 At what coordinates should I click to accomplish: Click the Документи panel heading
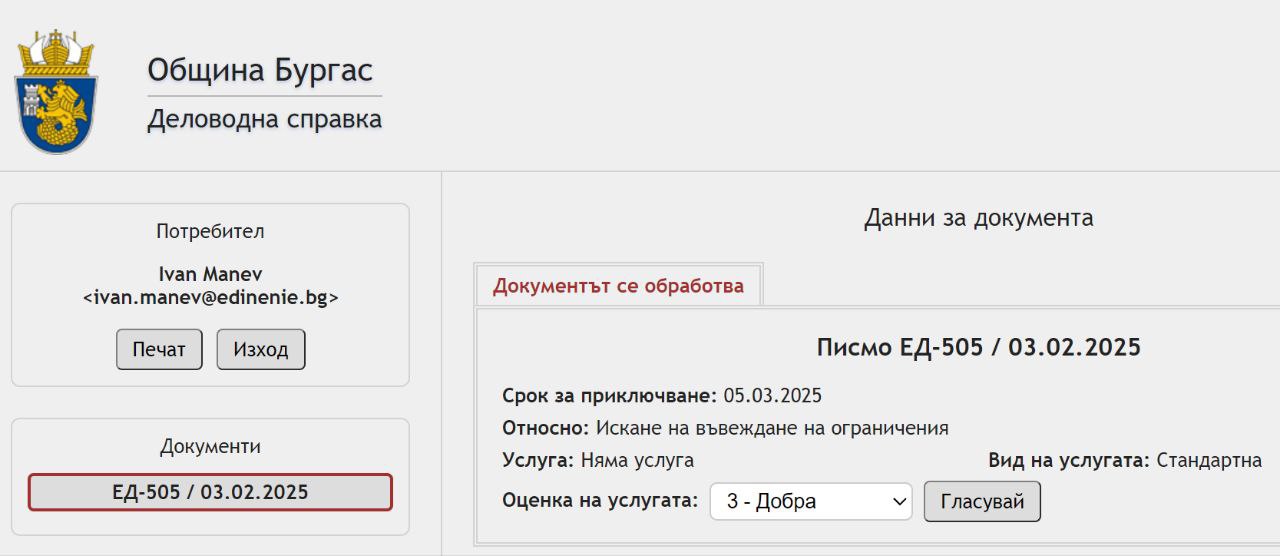pos(210,447)
